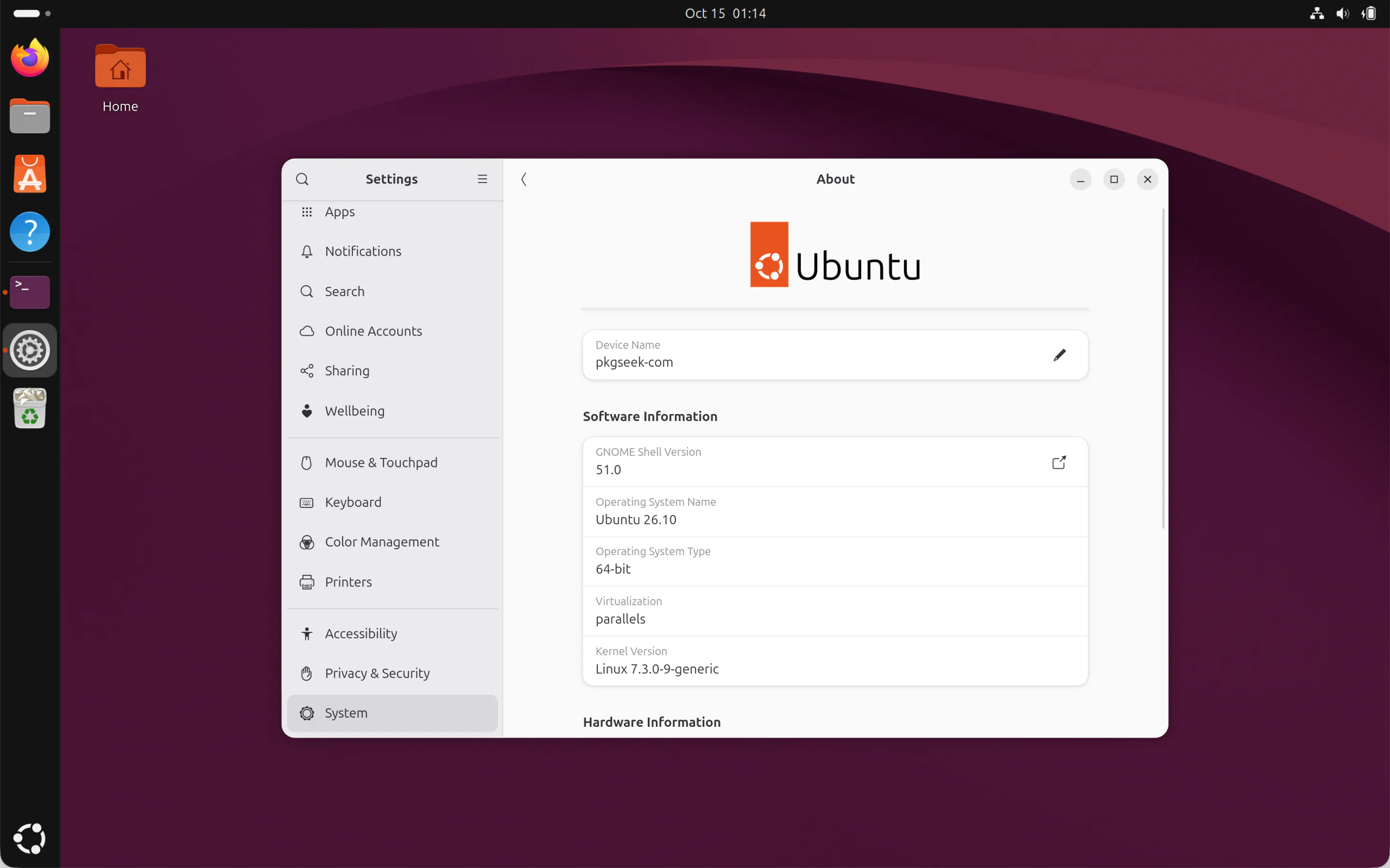Go back using the About back arrow

click(524, 179)
